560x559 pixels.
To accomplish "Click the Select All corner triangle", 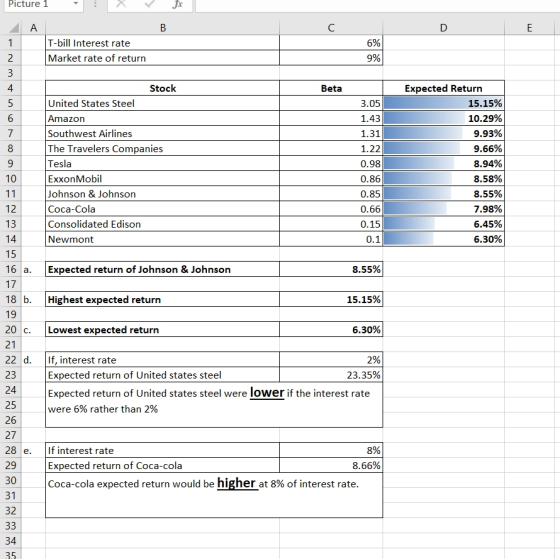I will (x=13, y=28).
